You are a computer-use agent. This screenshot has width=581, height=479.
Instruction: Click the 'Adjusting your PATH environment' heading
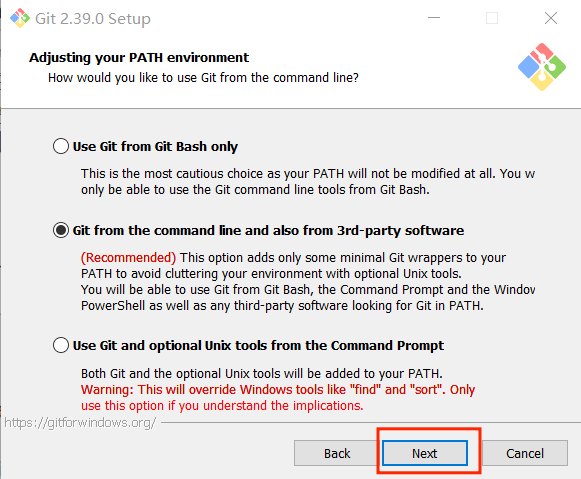(139, 58)
